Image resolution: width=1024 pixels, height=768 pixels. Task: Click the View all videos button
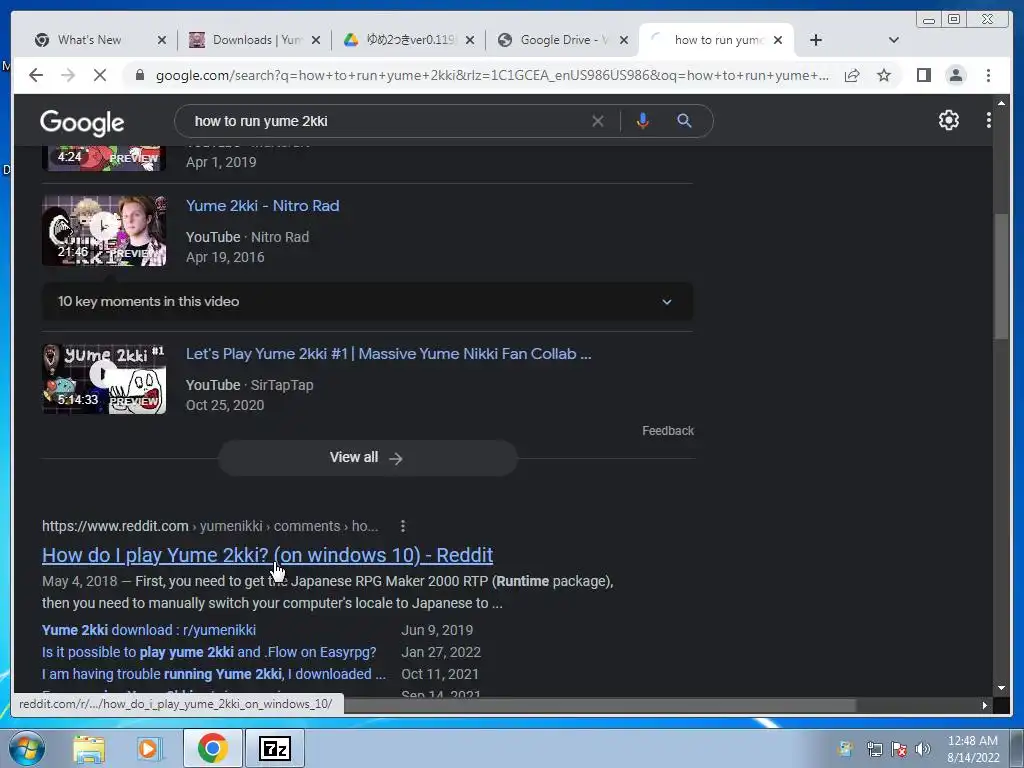coord(367,458)
